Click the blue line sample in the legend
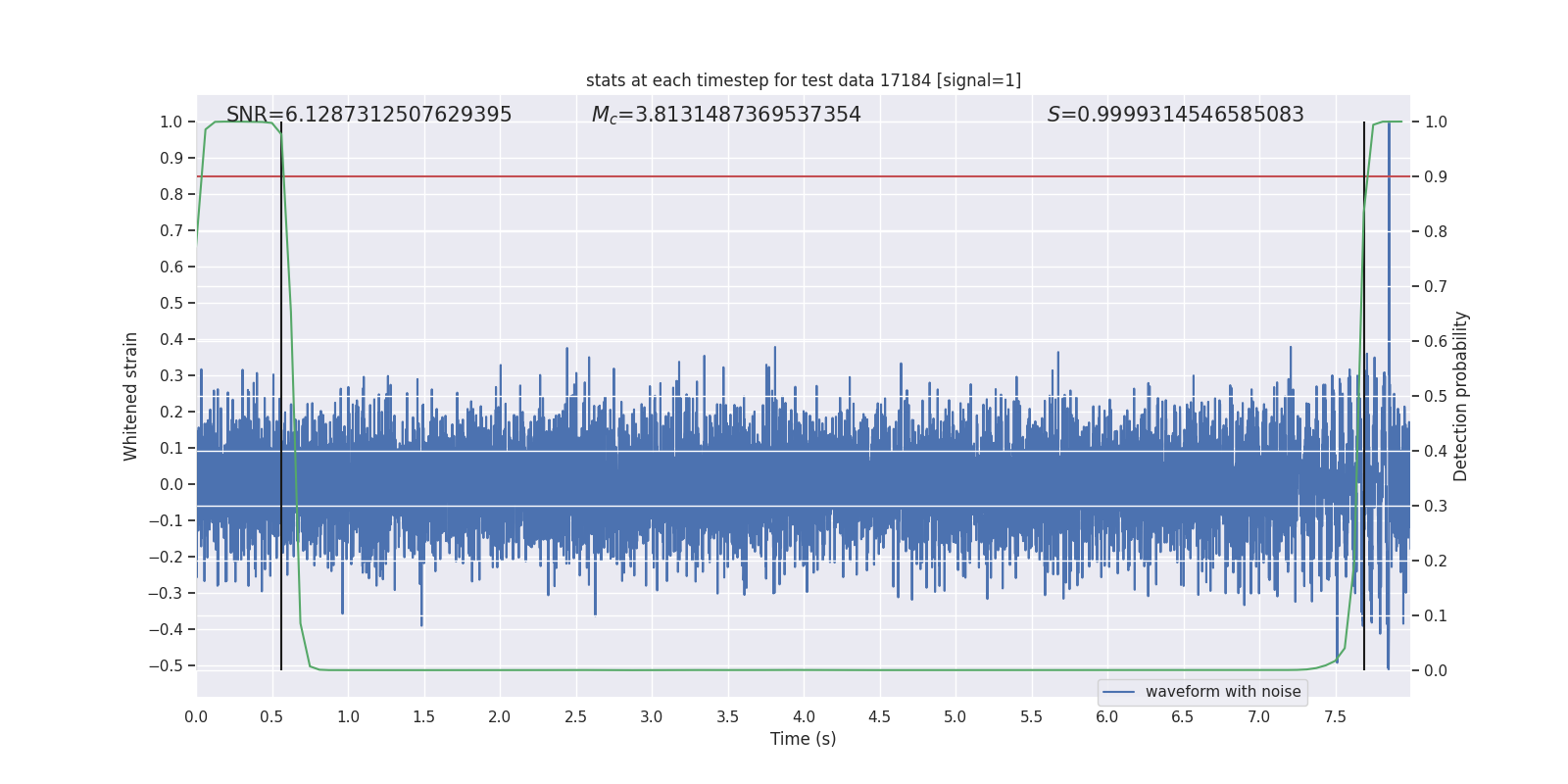 pyautogui.click(x=1119, y=692)
